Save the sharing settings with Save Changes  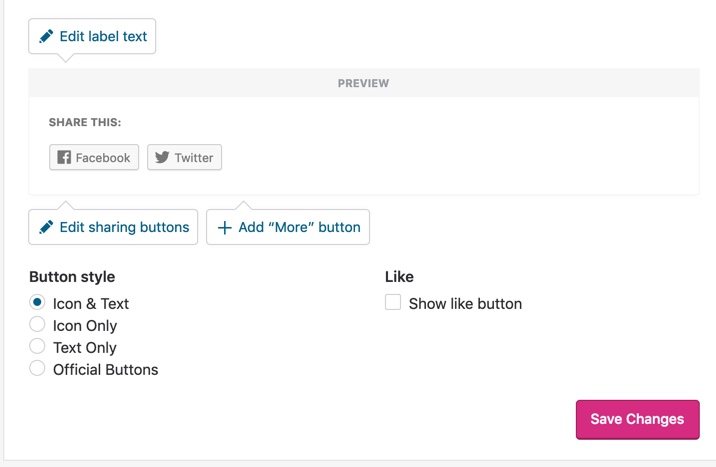pyautogui.click(x=637, y=420)
